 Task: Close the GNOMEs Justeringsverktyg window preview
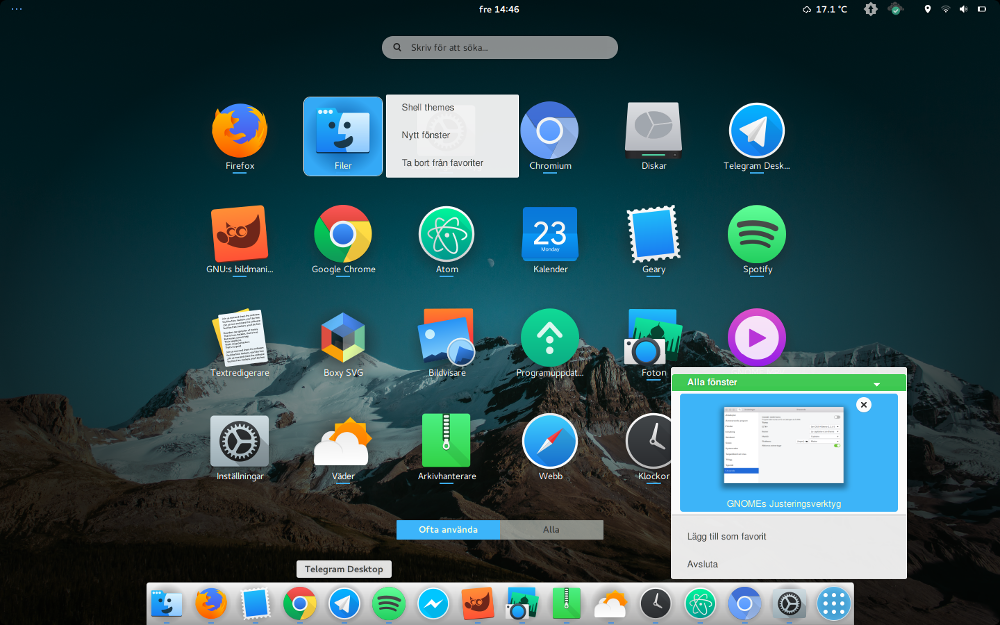(x=864, y=405)
